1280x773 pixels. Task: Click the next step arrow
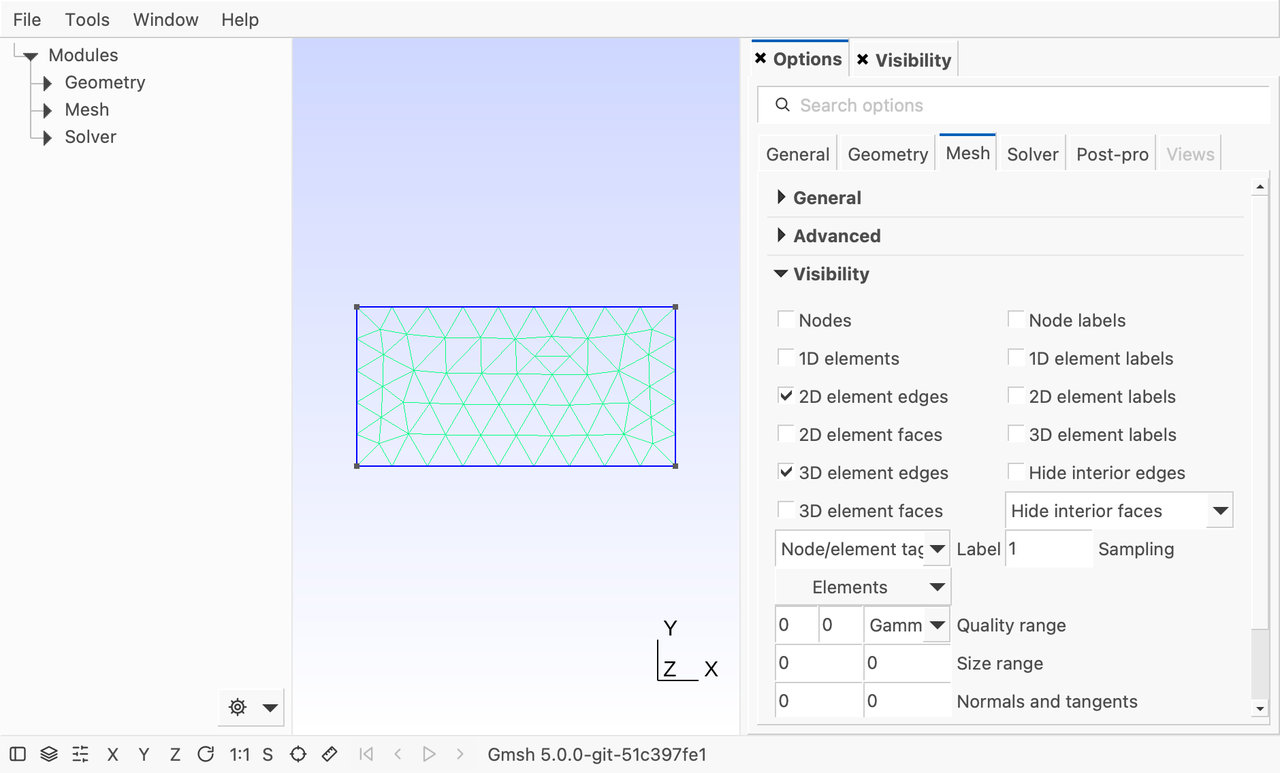coord(460,754)
